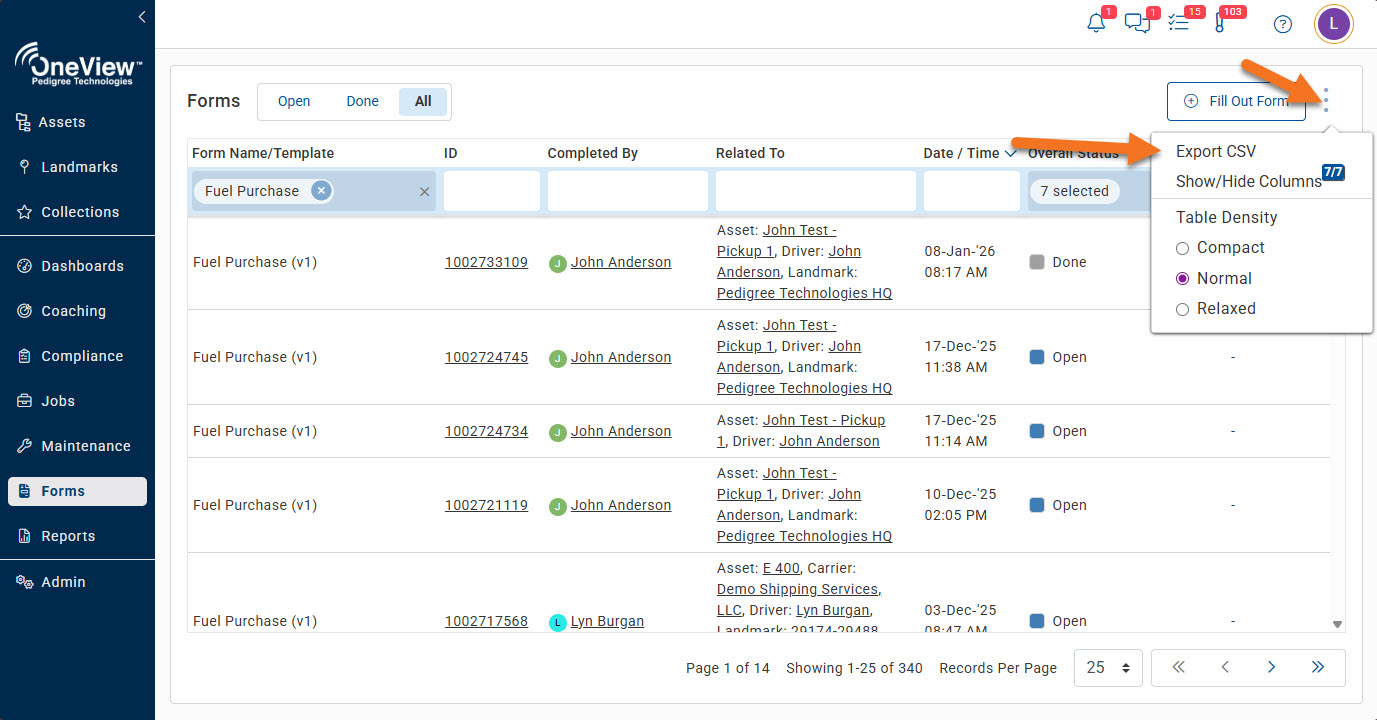Open form ID 1002717568
The image size is (1377, 720).
coord(486,621)
